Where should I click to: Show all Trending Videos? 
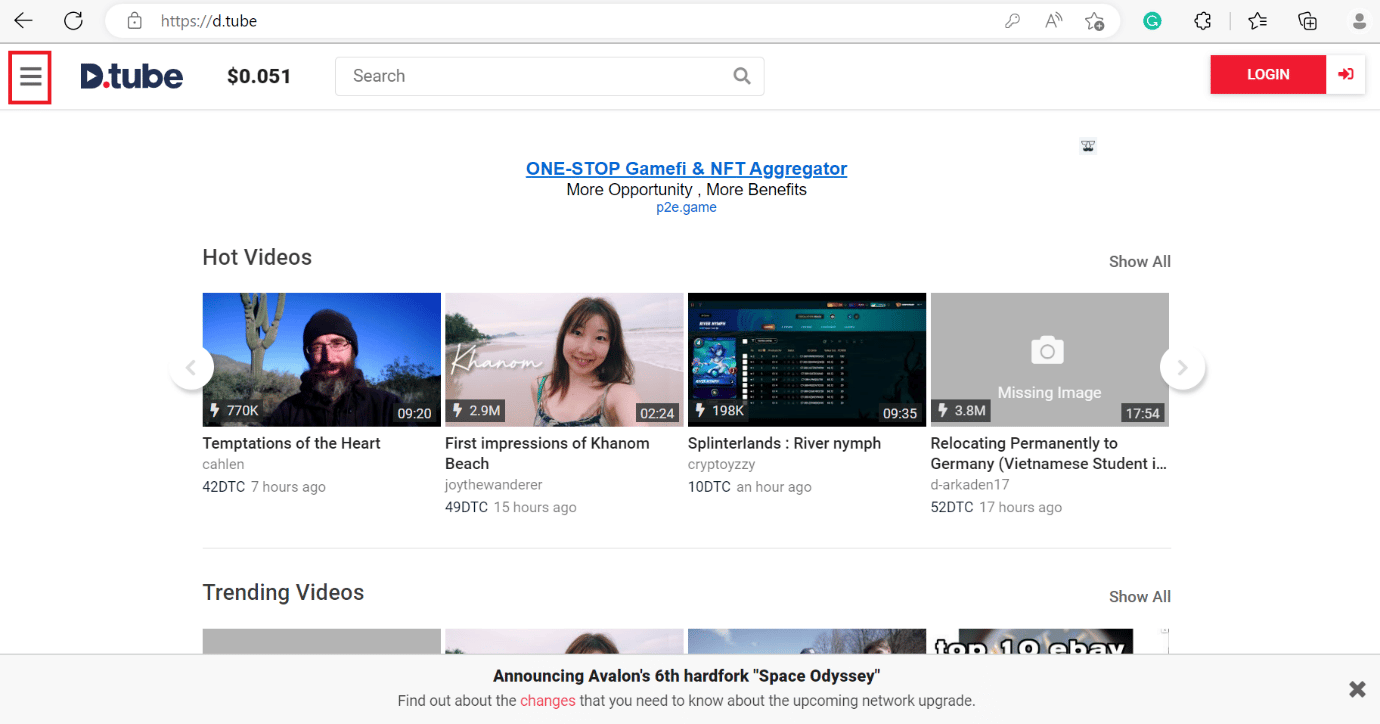pyautogui.click(x=1139, y=597)
